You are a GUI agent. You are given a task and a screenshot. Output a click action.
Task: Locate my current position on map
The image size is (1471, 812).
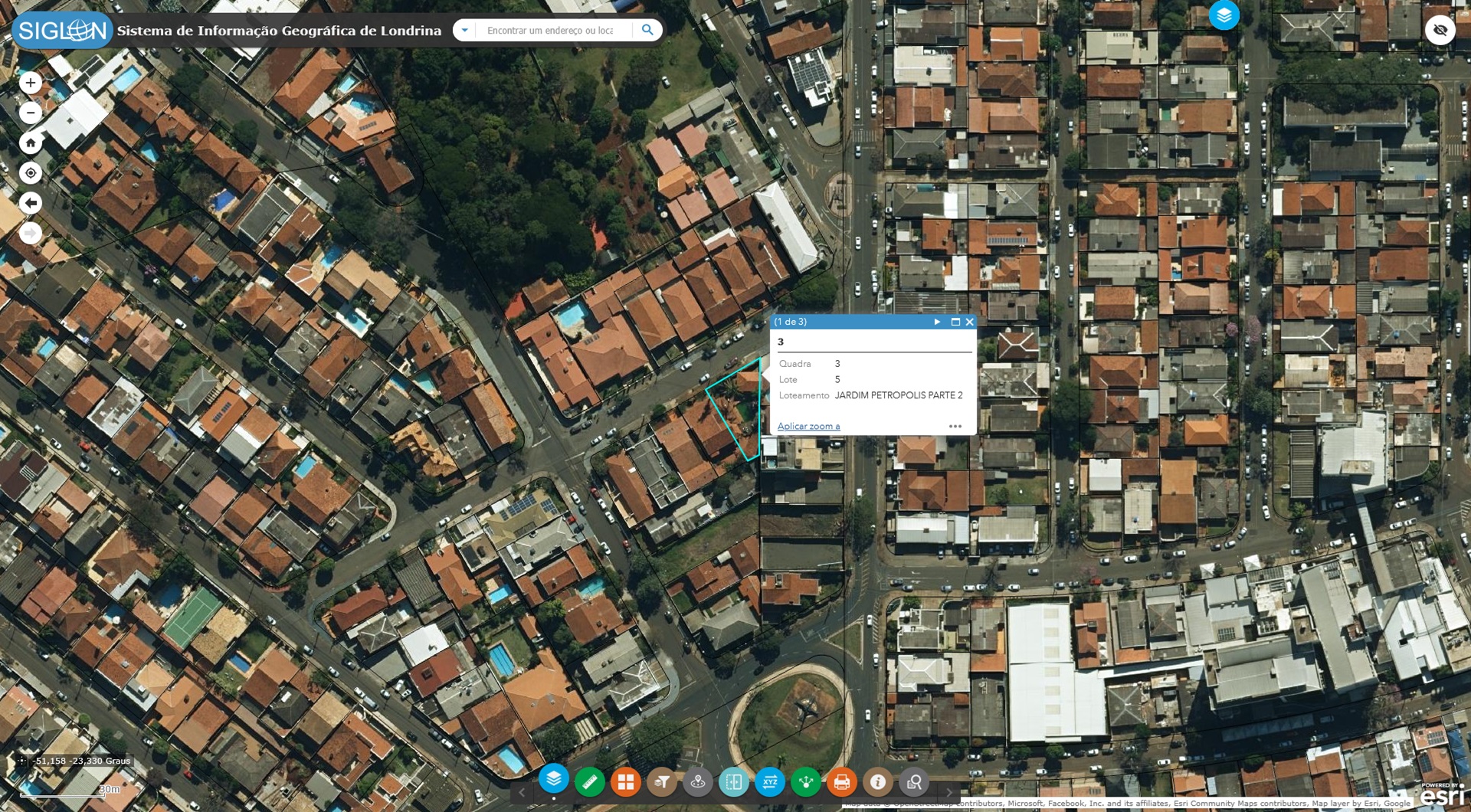[x=31, y=173]
